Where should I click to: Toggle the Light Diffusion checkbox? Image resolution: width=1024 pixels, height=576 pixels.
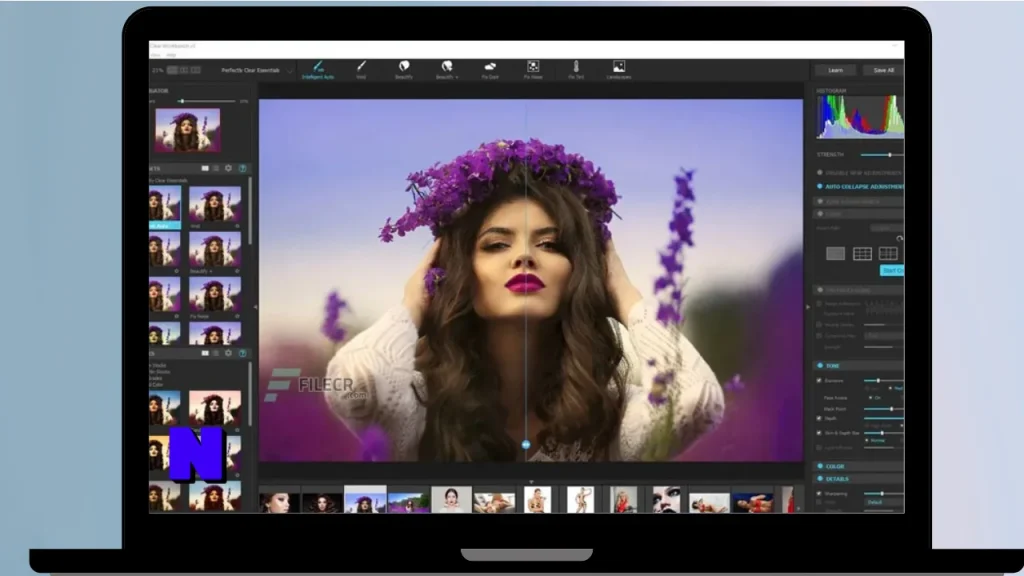[x=819, y=448]
